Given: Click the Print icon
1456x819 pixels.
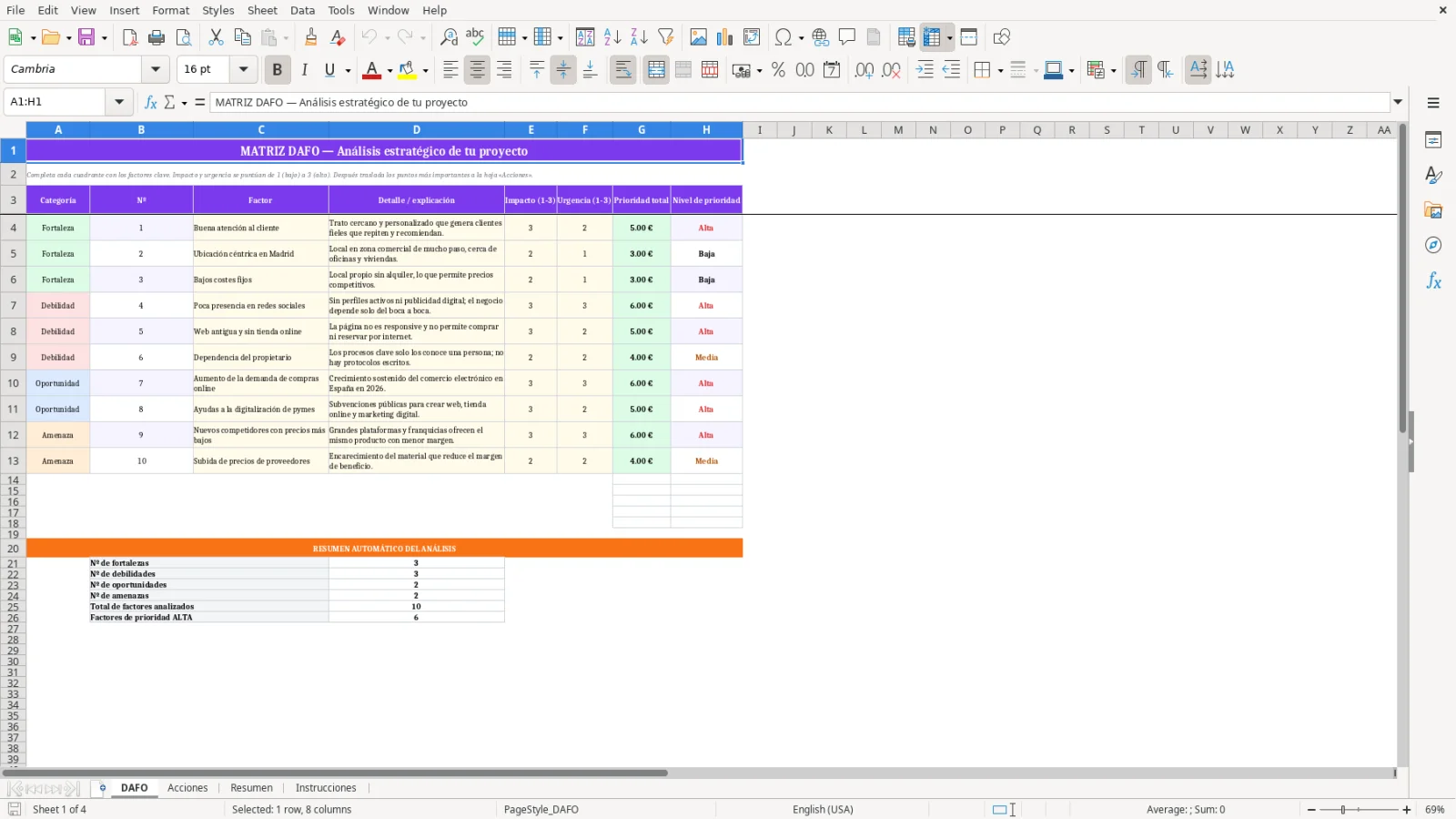Looking at the screenshot, I should pyautogui.click(x=157, y=37).
